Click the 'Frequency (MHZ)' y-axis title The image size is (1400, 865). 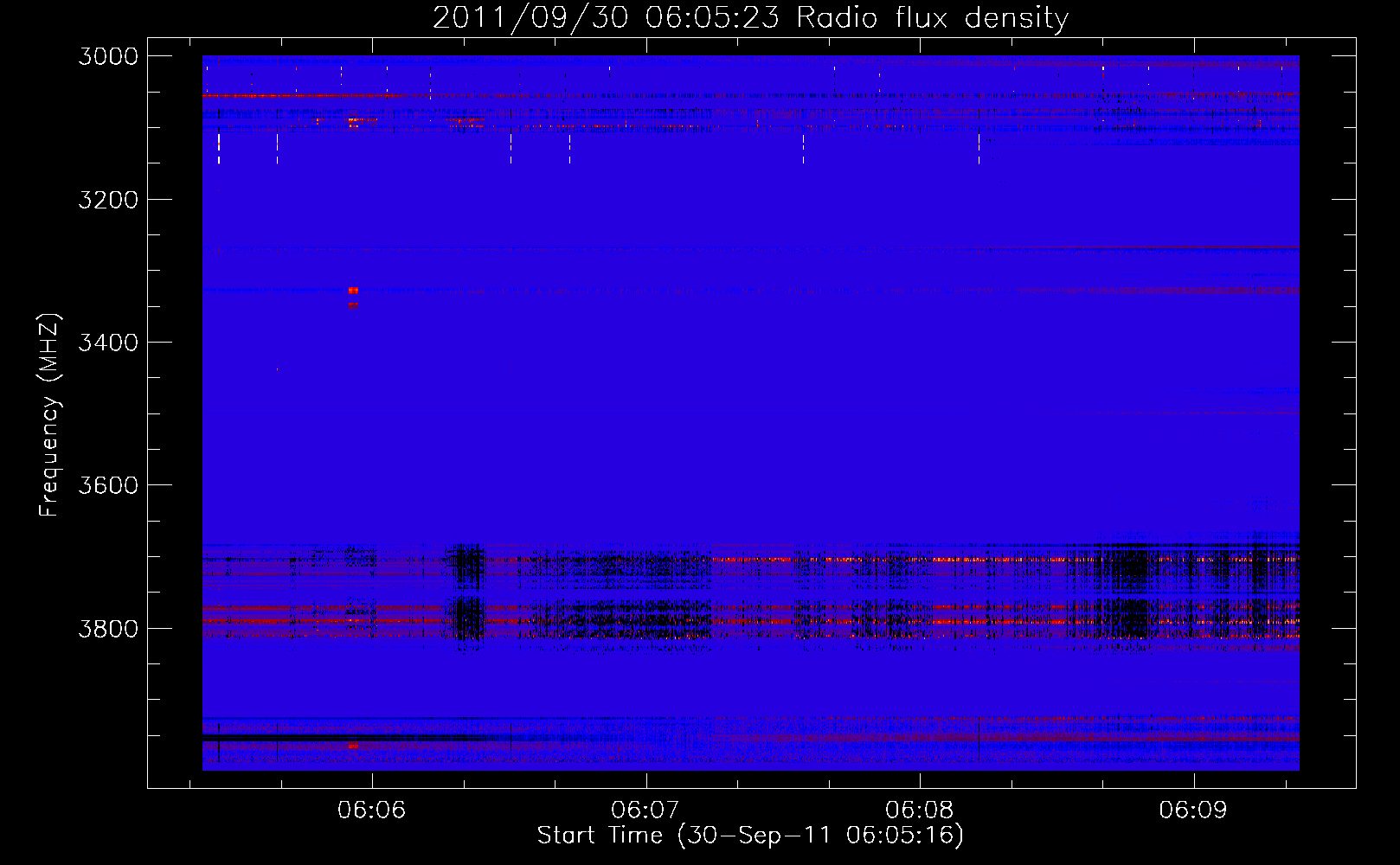tap(50, 415)
